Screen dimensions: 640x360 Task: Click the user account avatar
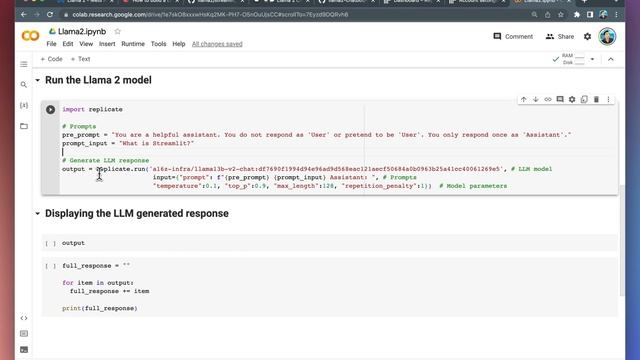[x=607, y=36]
